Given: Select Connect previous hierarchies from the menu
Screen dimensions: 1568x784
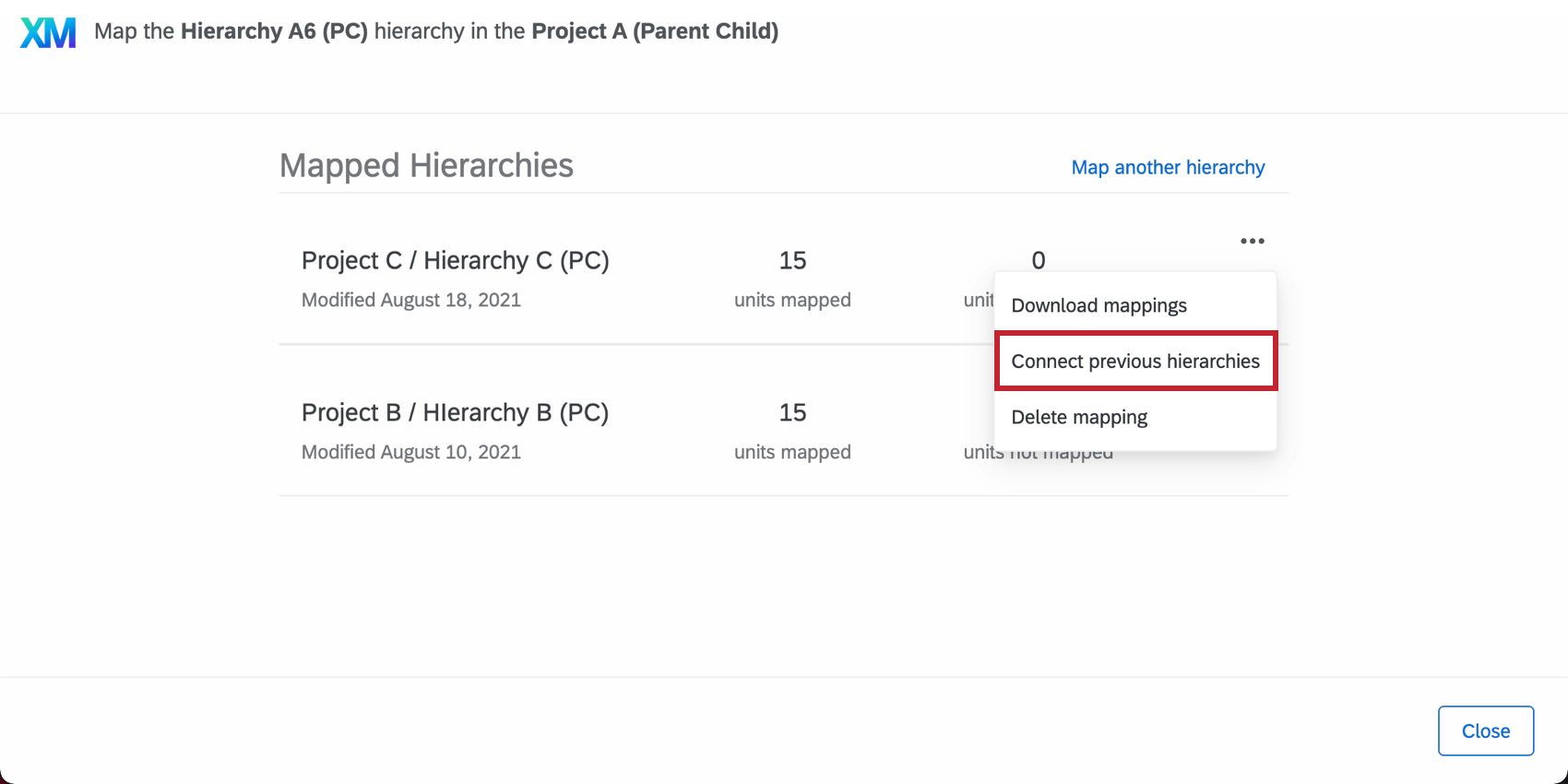Looking at the screenshot, I should (1135, 361).
